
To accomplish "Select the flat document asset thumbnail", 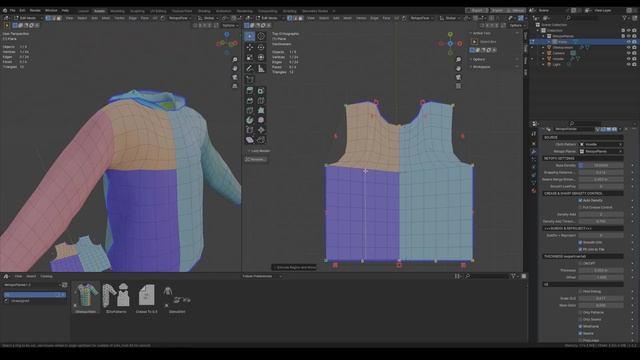I will pyautogui.click(x=146, y=295).
